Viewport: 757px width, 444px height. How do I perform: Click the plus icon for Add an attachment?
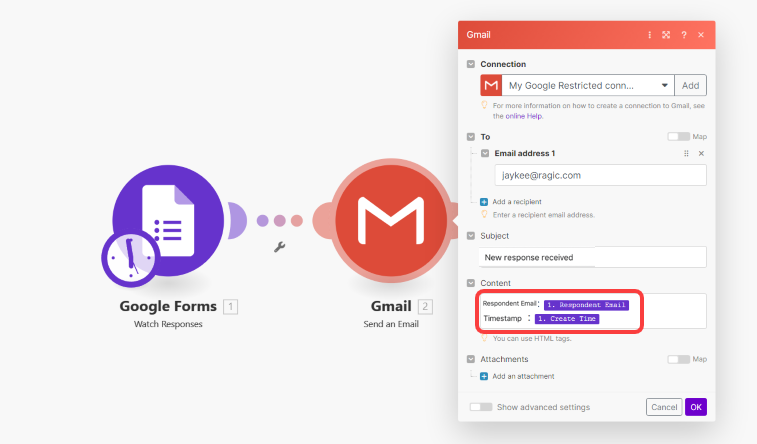click(x=484, y=376)
